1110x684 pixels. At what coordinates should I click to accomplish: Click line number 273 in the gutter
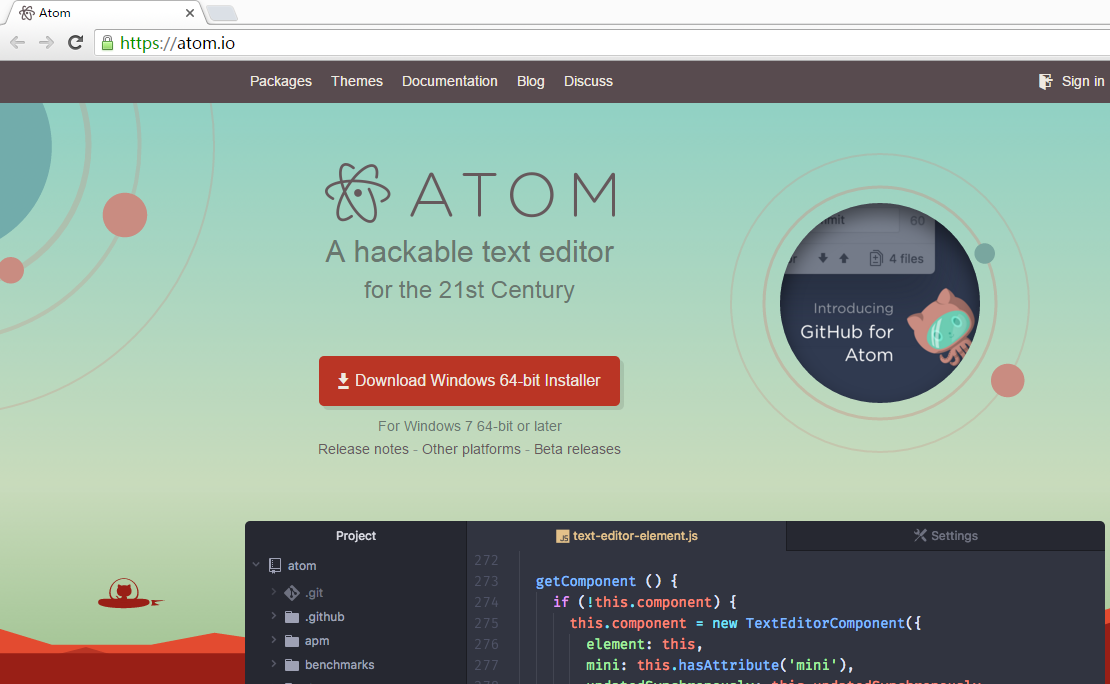pyautogui.click(x=486, y=581)
